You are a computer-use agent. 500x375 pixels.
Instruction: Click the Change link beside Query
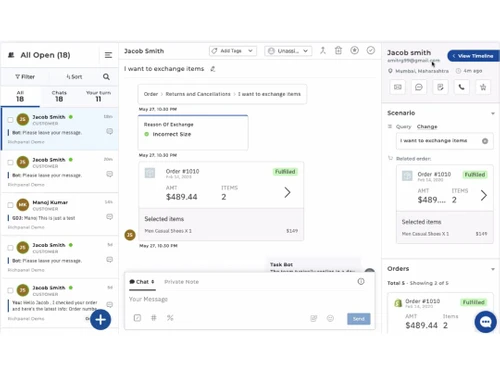[x=427, y=127]
